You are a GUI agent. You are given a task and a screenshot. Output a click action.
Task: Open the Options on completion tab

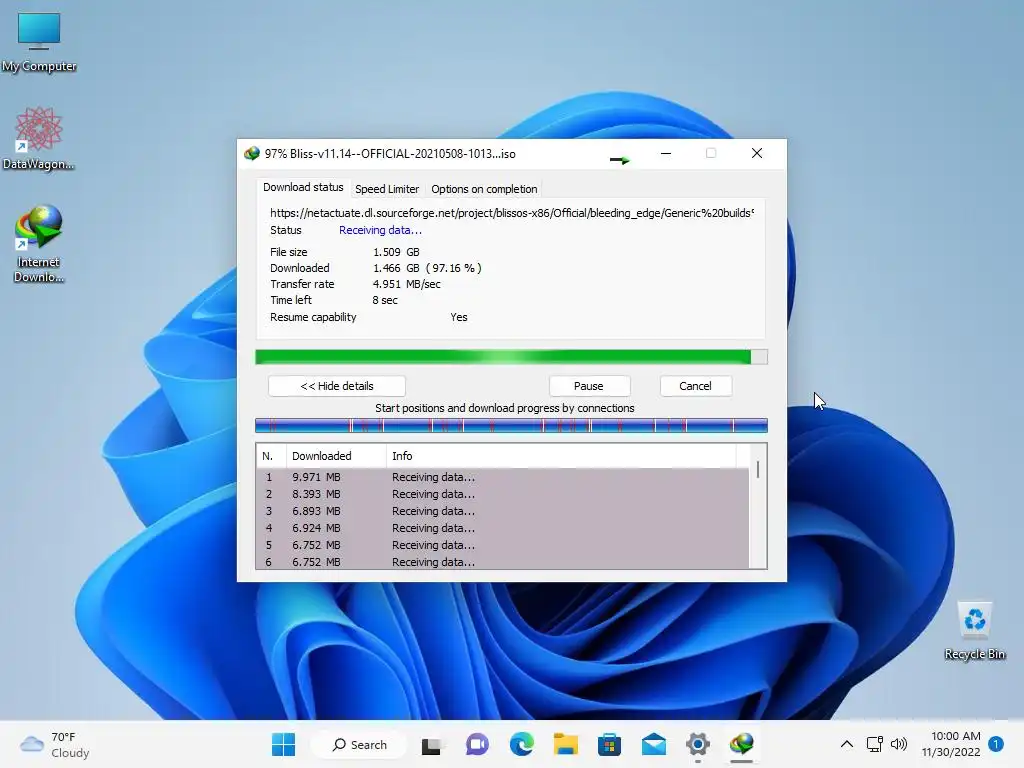484,189
